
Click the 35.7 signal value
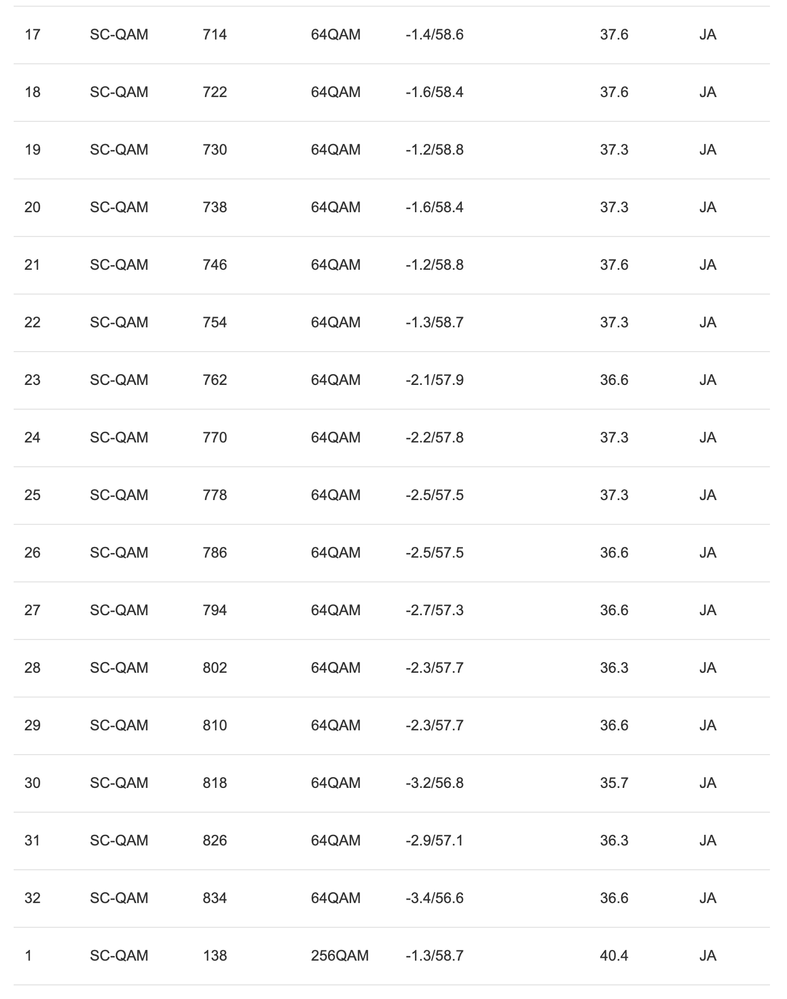[x=614, y=783]
